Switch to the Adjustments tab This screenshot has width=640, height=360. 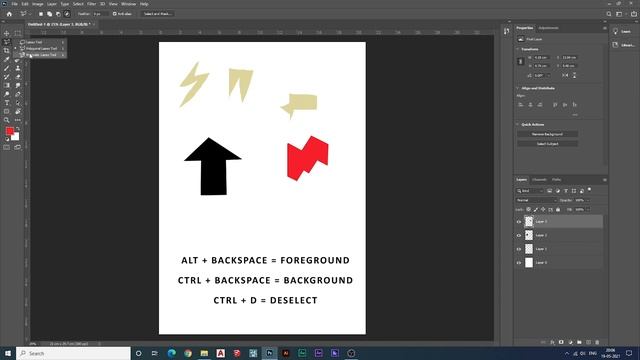click(x=548, y=28)
